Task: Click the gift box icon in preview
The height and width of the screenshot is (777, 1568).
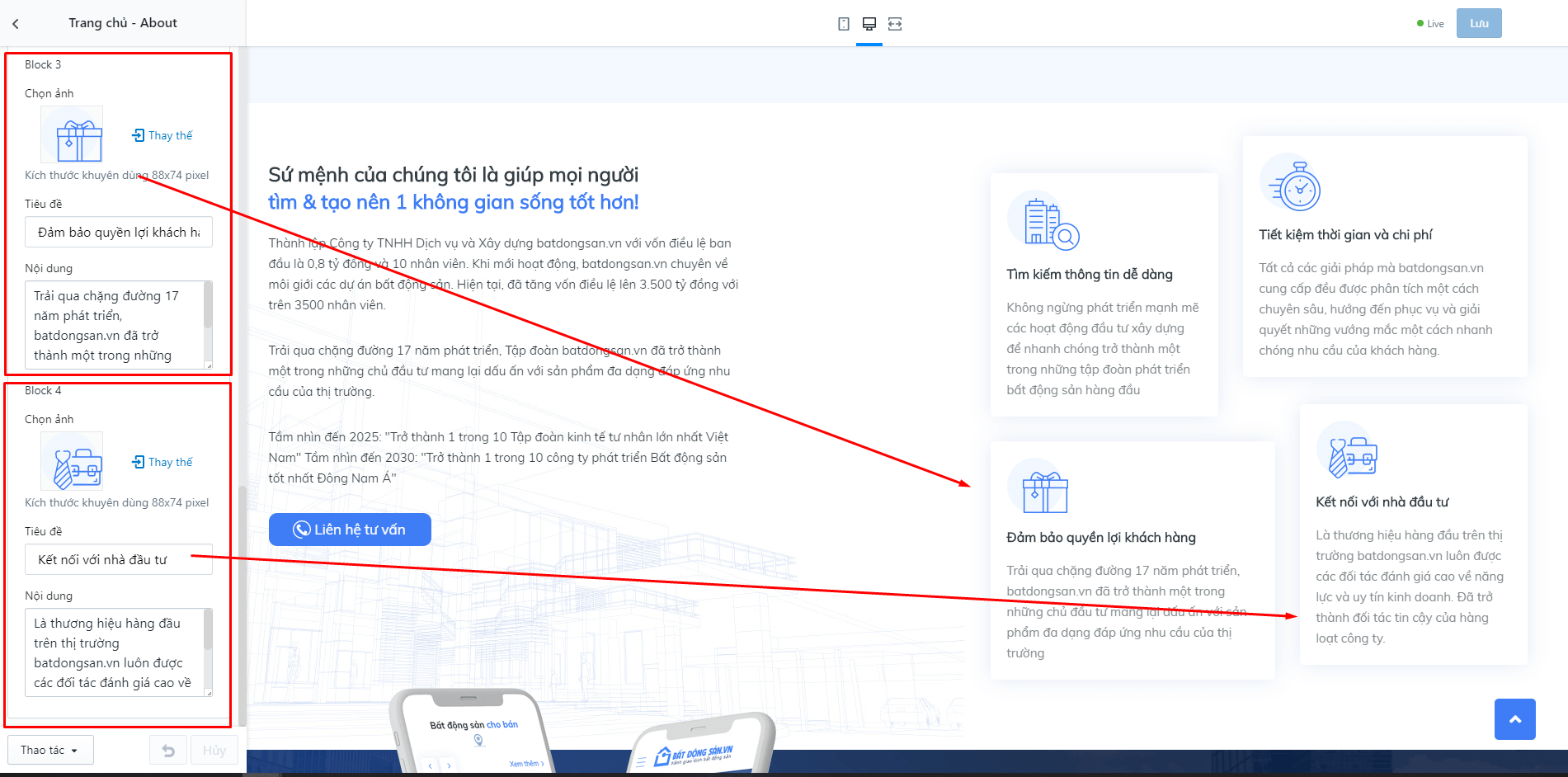Action: click(x=1038, y=487)
